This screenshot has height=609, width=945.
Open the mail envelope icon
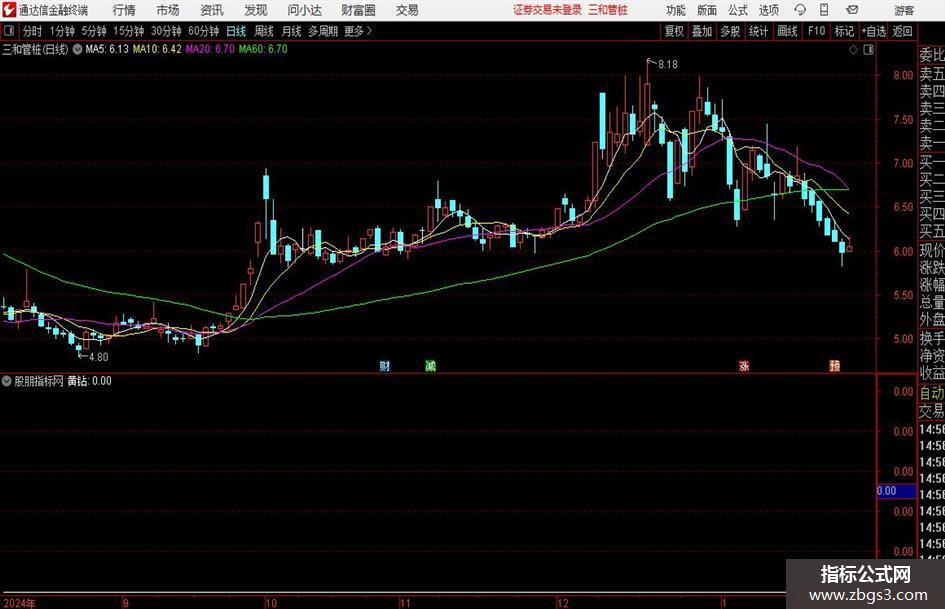(x=852, y=10)
